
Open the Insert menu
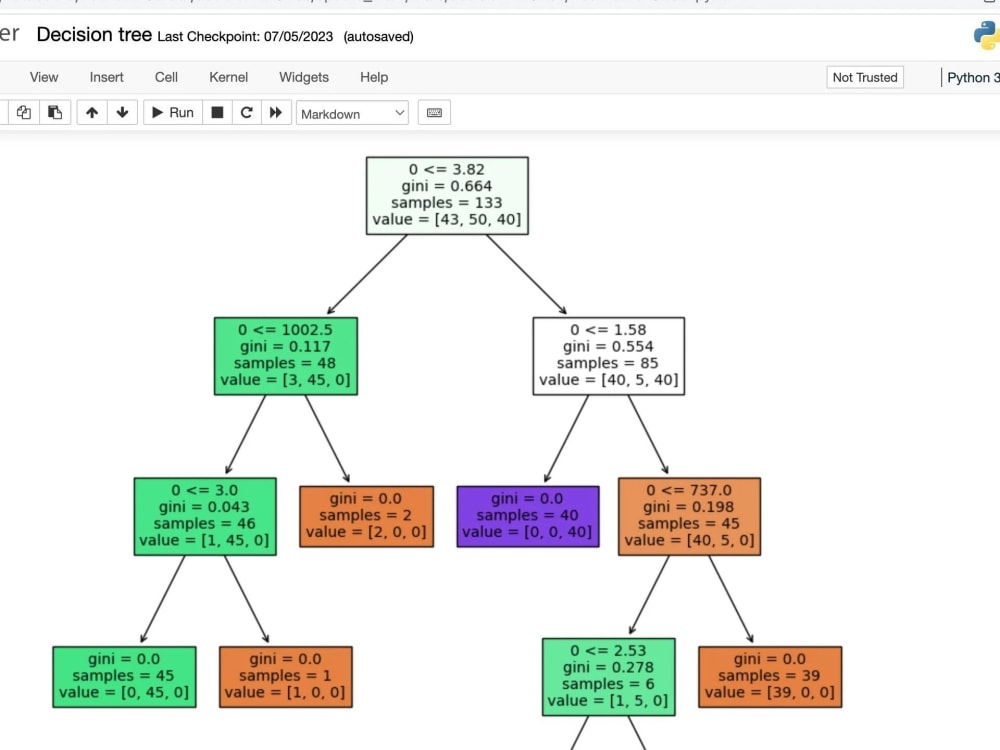(x=106, y=77)
